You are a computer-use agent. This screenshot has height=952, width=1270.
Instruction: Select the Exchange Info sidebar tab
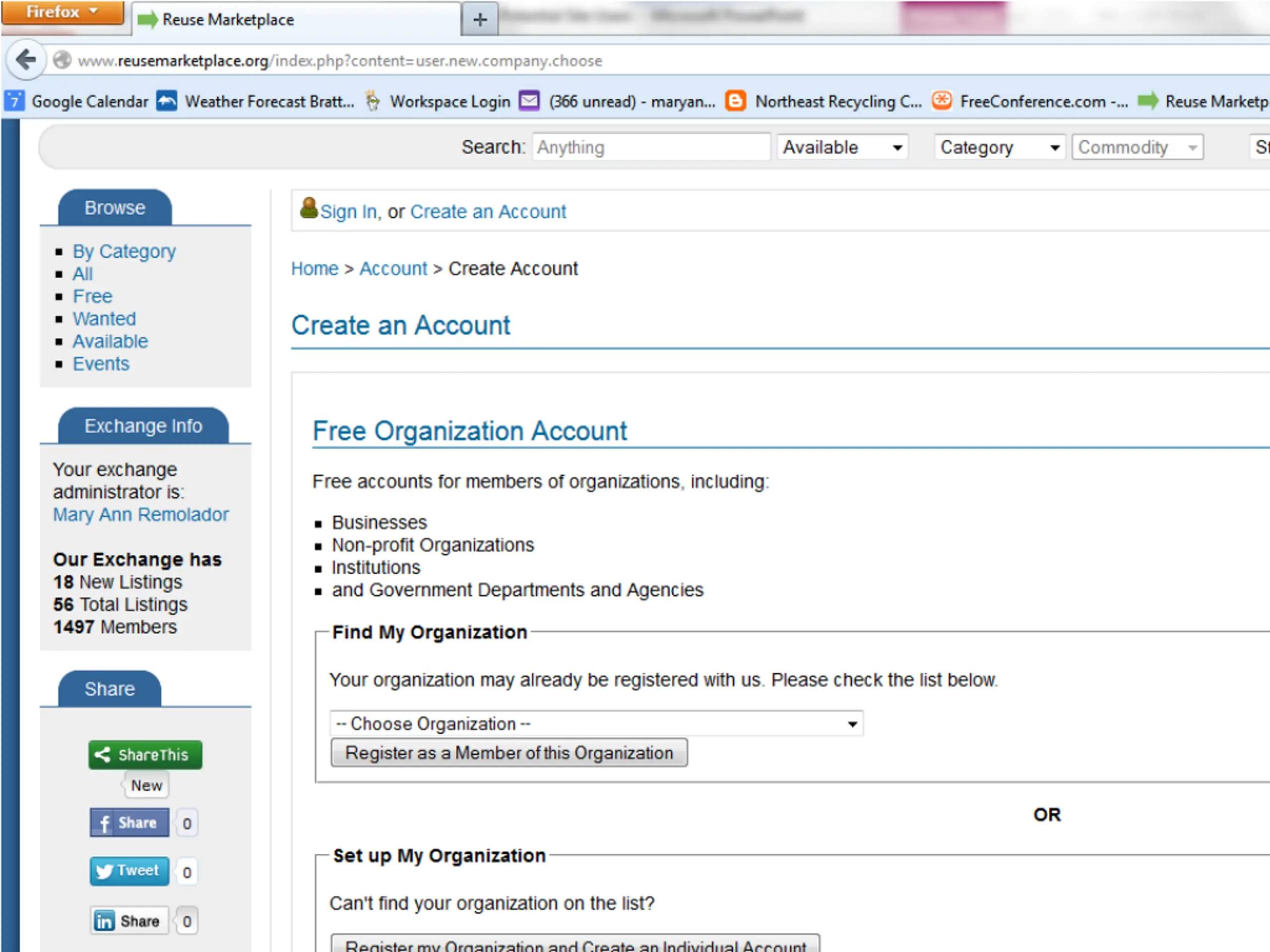pyautogui.click(x=143, y=426)
